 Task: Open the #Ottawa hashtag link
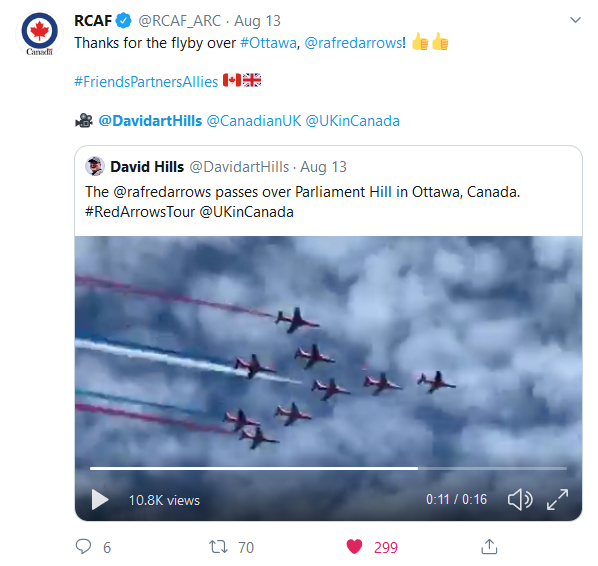pos(268,43)
